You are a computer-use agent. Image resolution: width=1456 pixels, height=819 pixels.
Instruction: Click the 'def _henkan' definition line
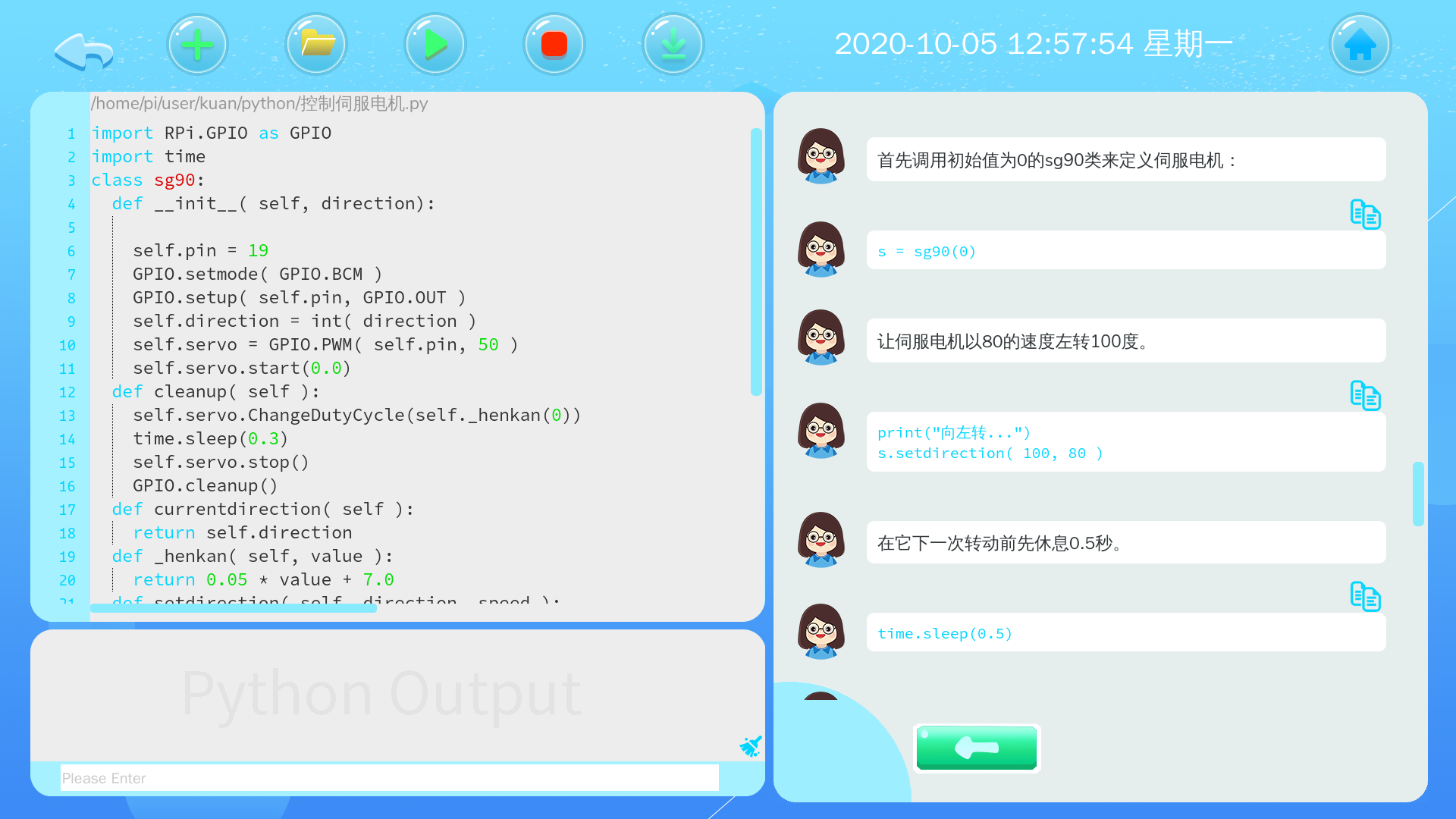[x=253, y=557]
